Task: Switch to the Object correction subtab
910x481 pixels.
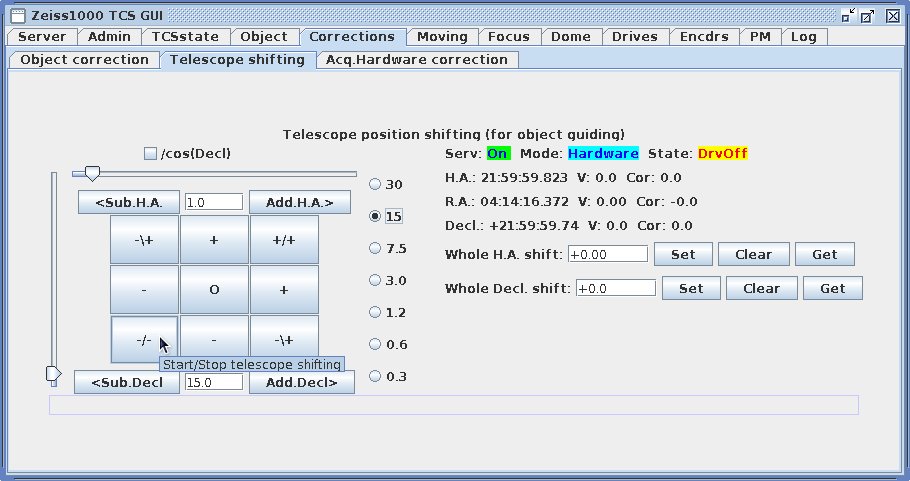Action: tap(84, 59)
